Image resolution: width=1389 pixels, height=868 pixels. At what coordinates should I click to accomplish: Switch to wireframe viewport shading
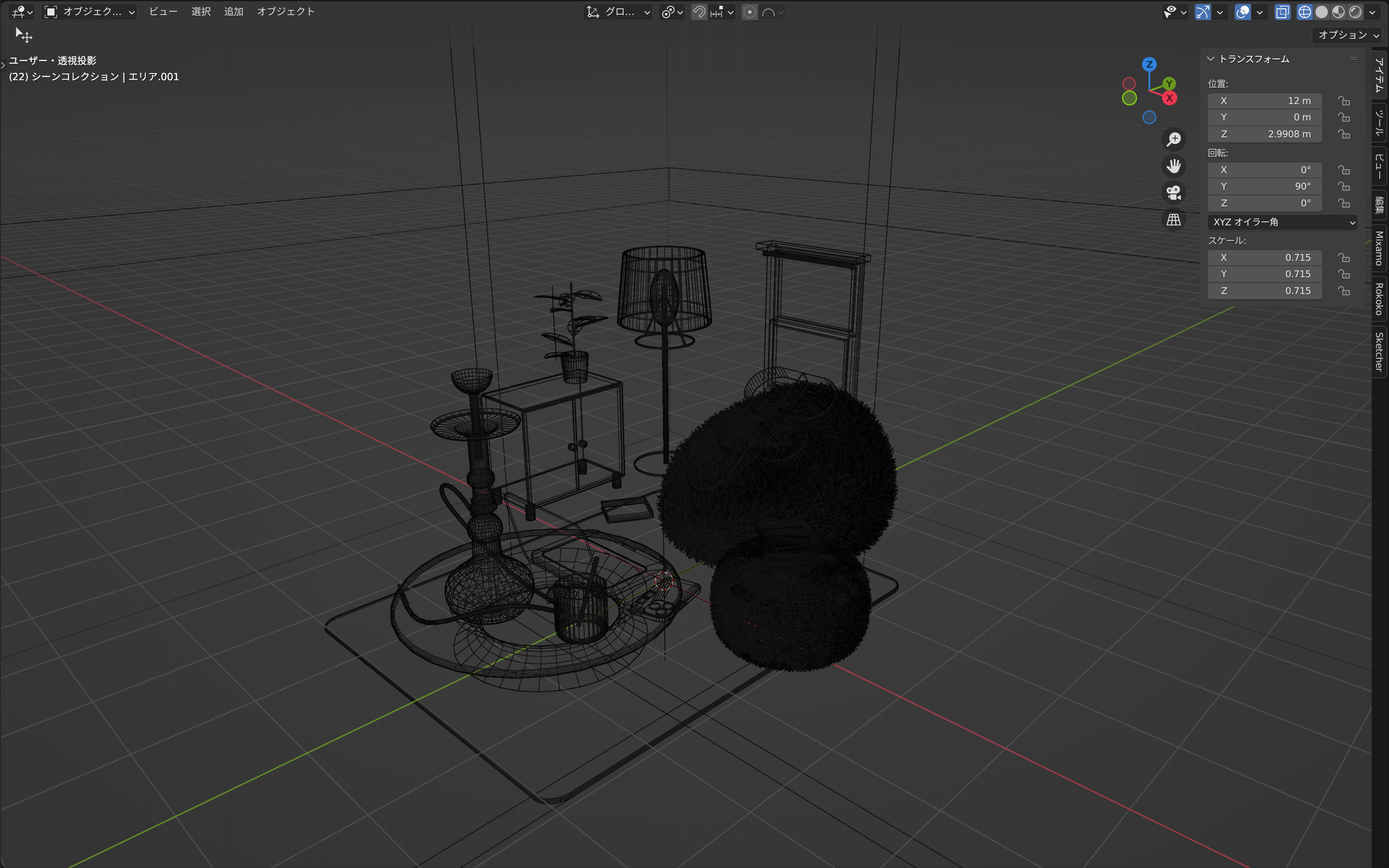coord(1305,12)
